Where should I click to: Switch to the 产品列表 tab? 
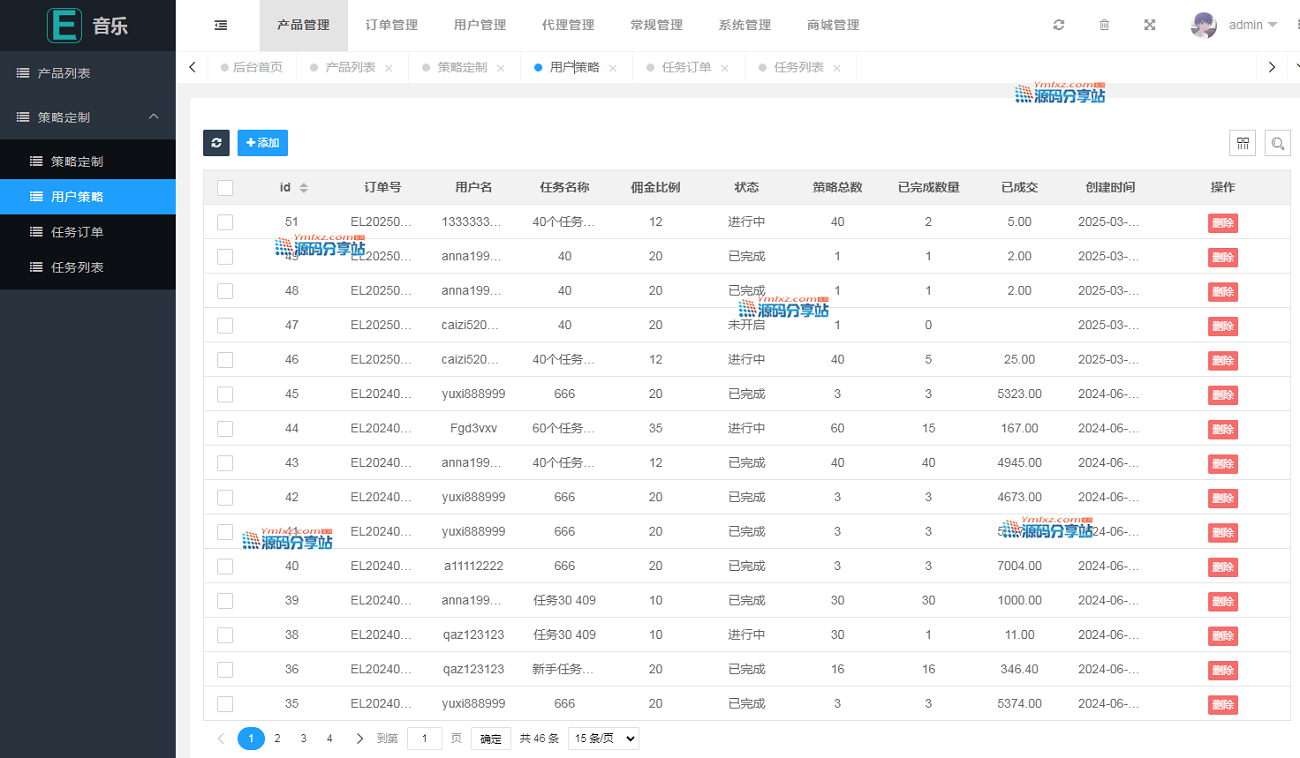[x=350, y=68]
